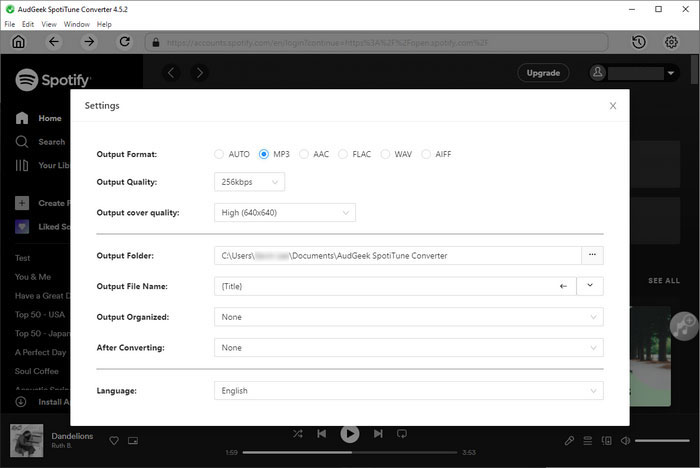Click the Output File Name field
The height and width of the screenshot is (468, 700).
(x=395, y=286)
